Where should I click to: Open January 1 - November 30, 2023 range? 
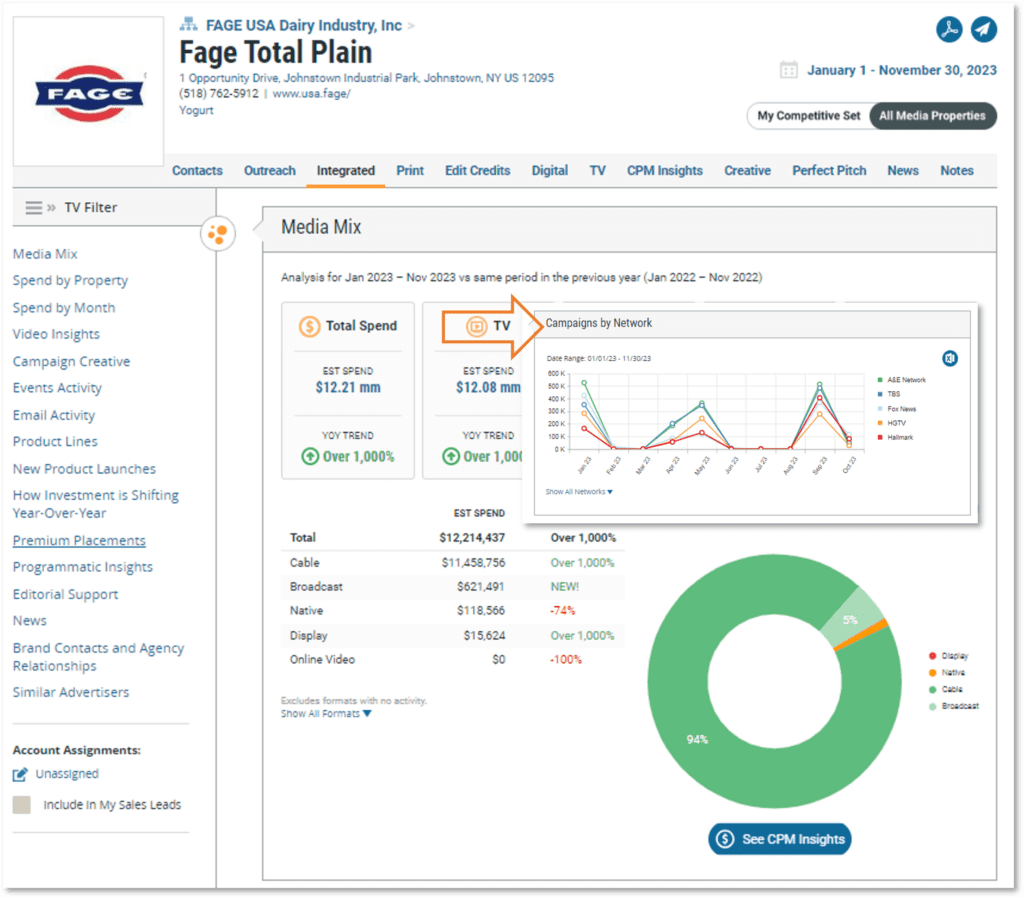tap(901, 70)
